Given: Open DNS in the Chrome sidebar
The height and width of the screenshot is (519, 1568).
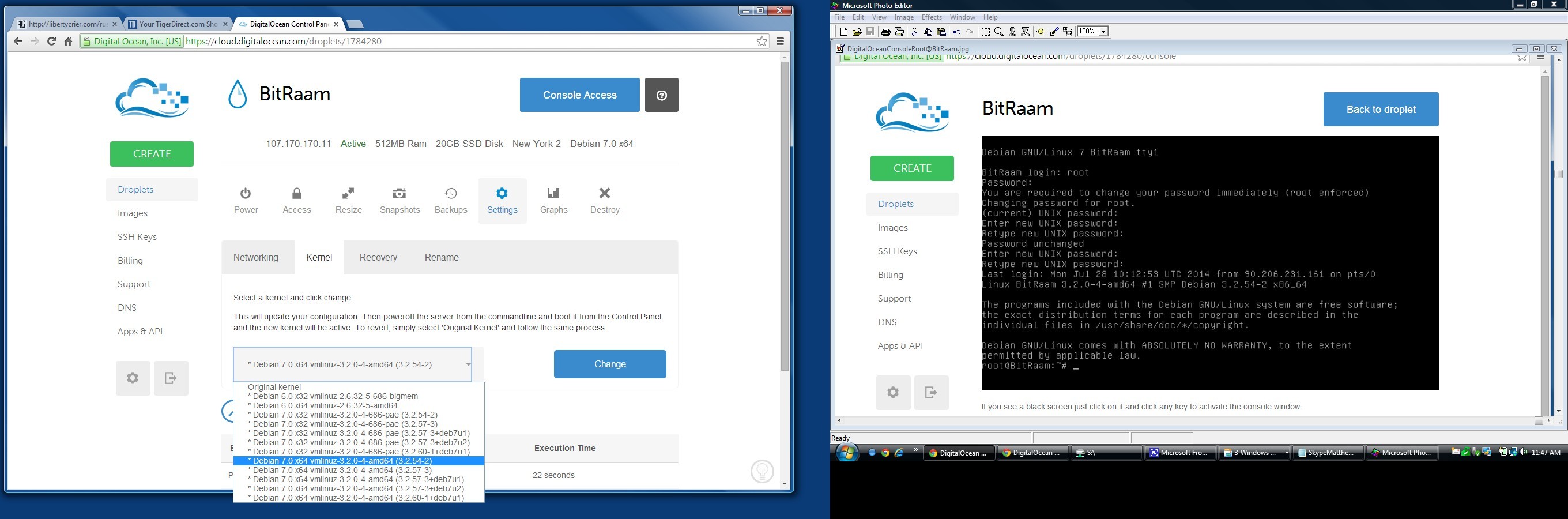Looking at the screenshot, I should 127,307.
